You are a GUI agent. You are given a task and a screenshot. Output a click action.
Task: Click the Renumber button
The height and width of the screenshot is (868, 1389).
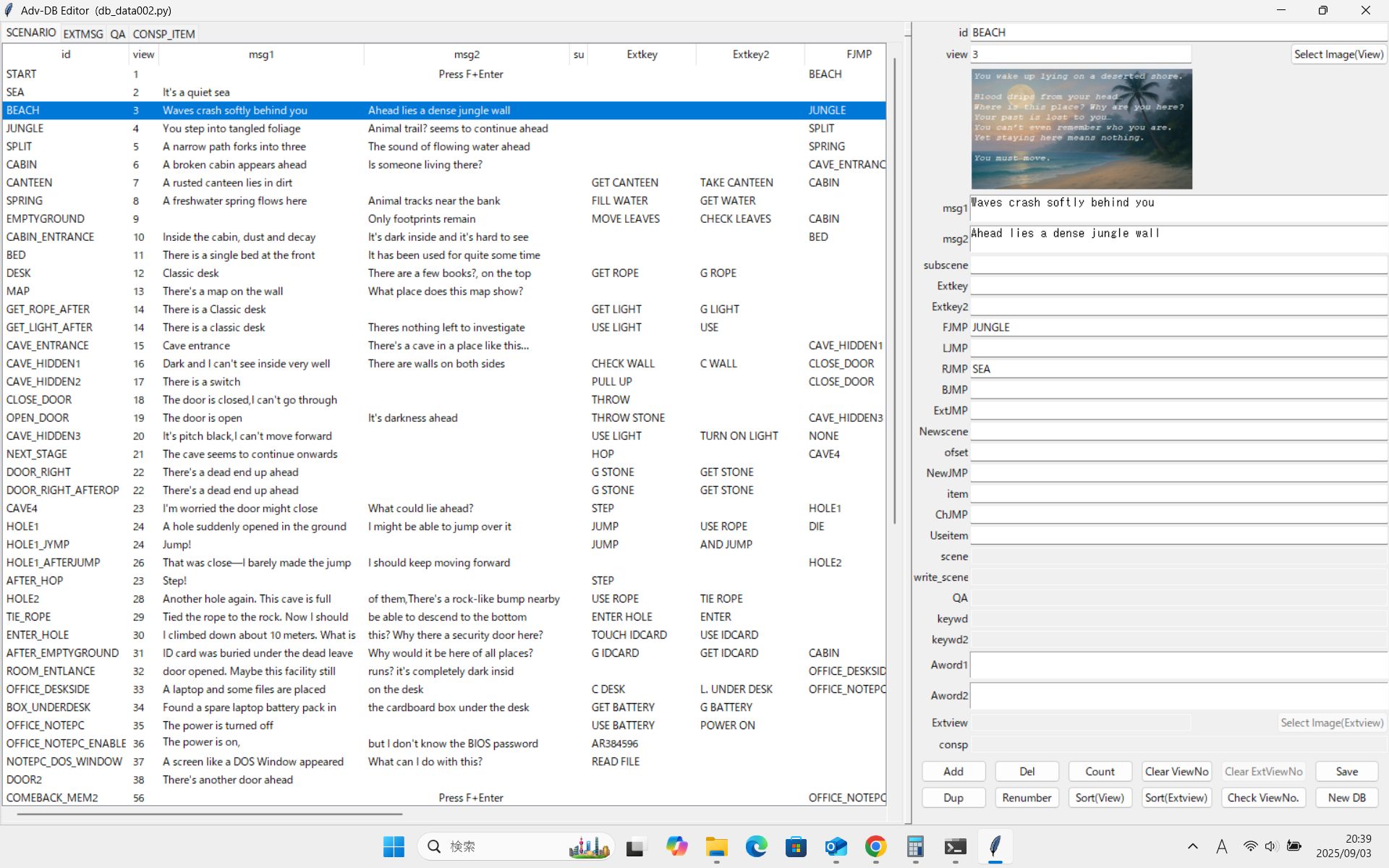click(x=1026, y=797)
